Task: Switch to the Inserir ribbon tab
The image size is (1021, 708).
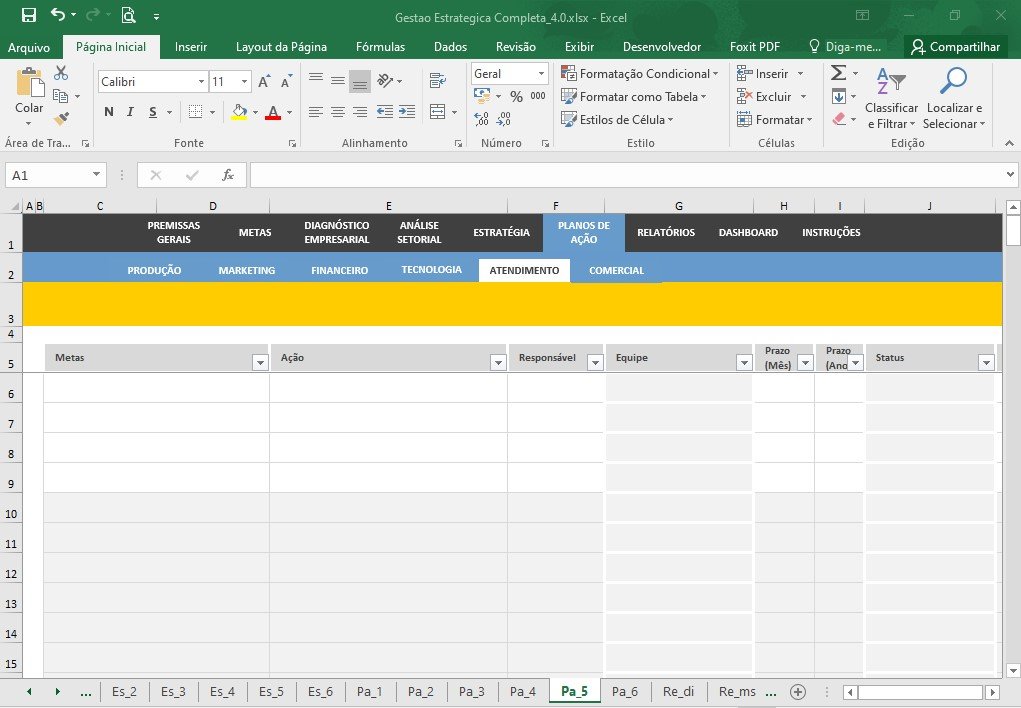Action: [x=191, y=47]
